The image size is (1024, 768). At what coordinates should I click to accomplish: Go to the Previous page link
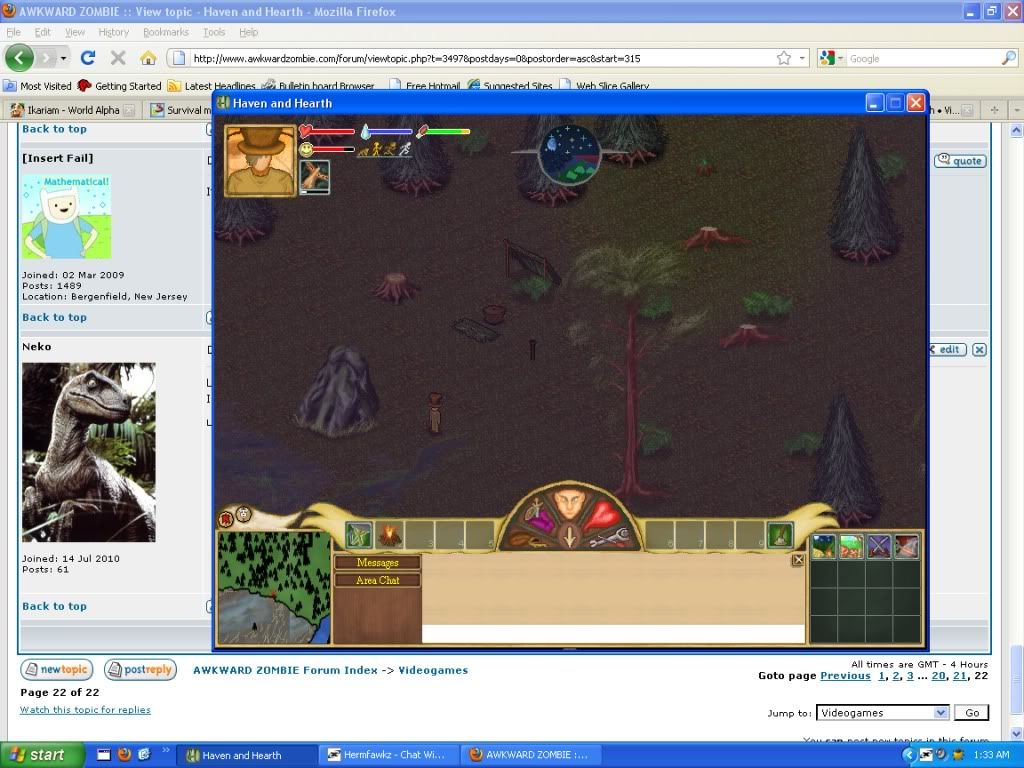pos(845,676)
